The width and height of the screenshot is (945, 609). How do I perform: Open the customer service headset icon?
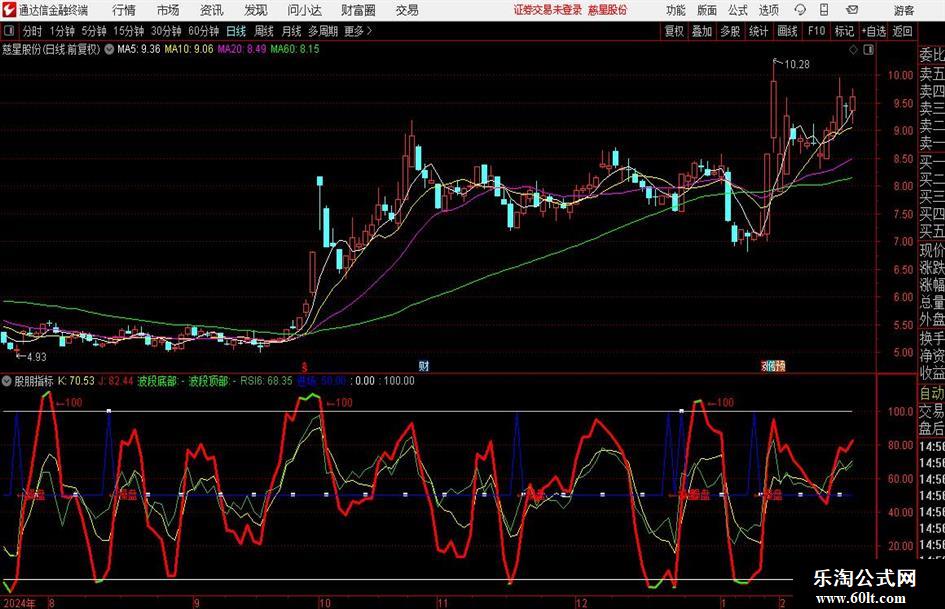[800, 10]
